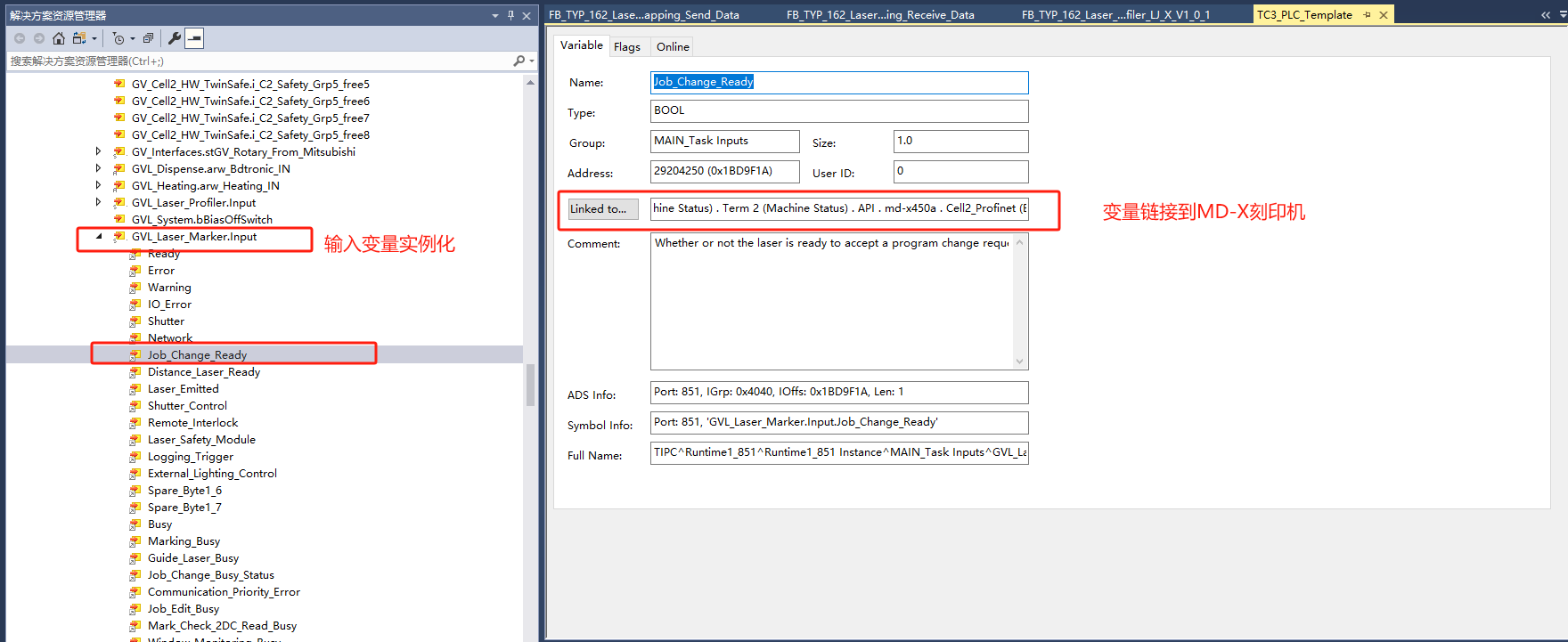1568x642 pixels.
Task: Open FB_TYP_162_Laser...ing_Receive_Data document tab
Action: point(880,14)
